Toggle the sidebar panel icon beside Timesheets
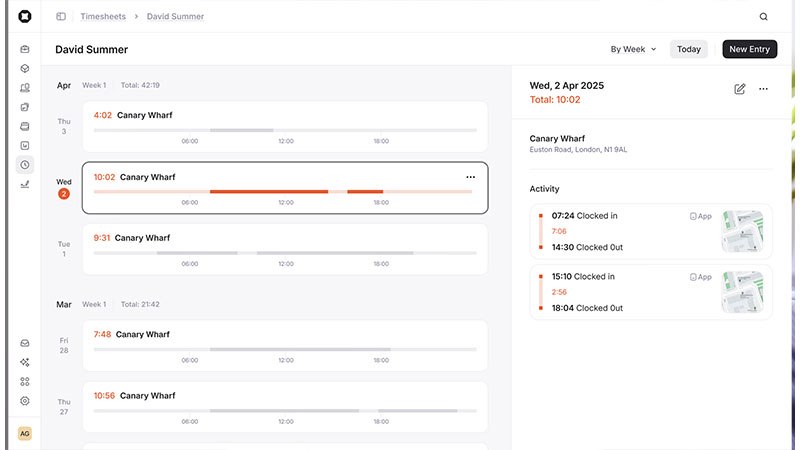This screenshot has width=800, height=450. pos(61,16)
